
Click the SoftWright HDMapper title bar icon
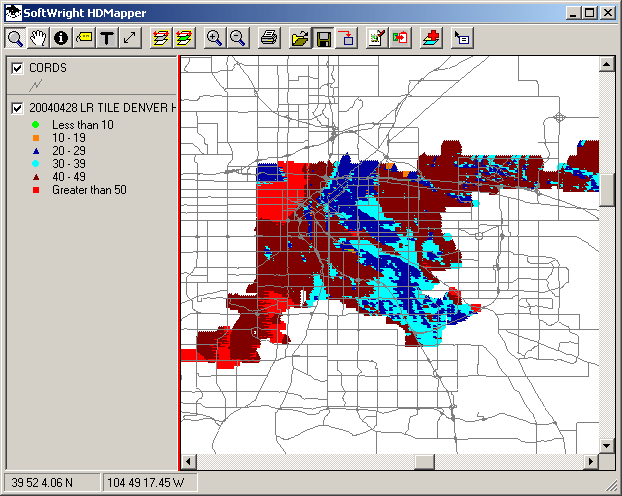[x=13, y=13]
